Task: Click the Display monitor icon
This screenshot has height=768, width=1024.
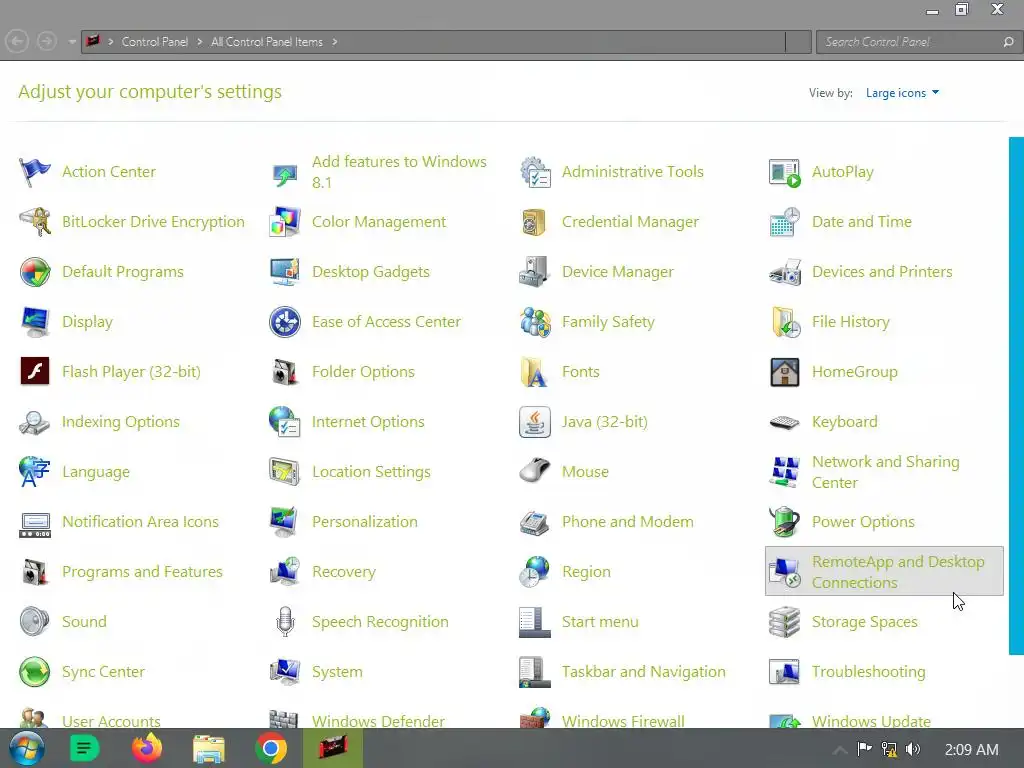Action: pyautogui.click(x=35, y=322)
